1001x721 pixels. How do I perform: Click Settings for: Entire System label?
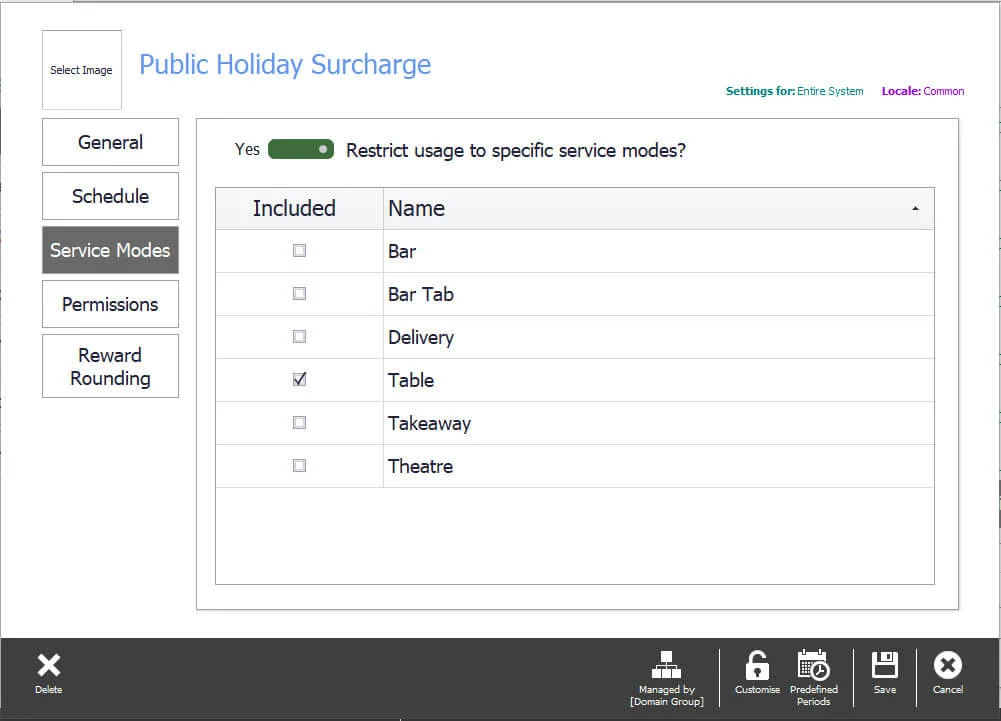coord(794,91)
